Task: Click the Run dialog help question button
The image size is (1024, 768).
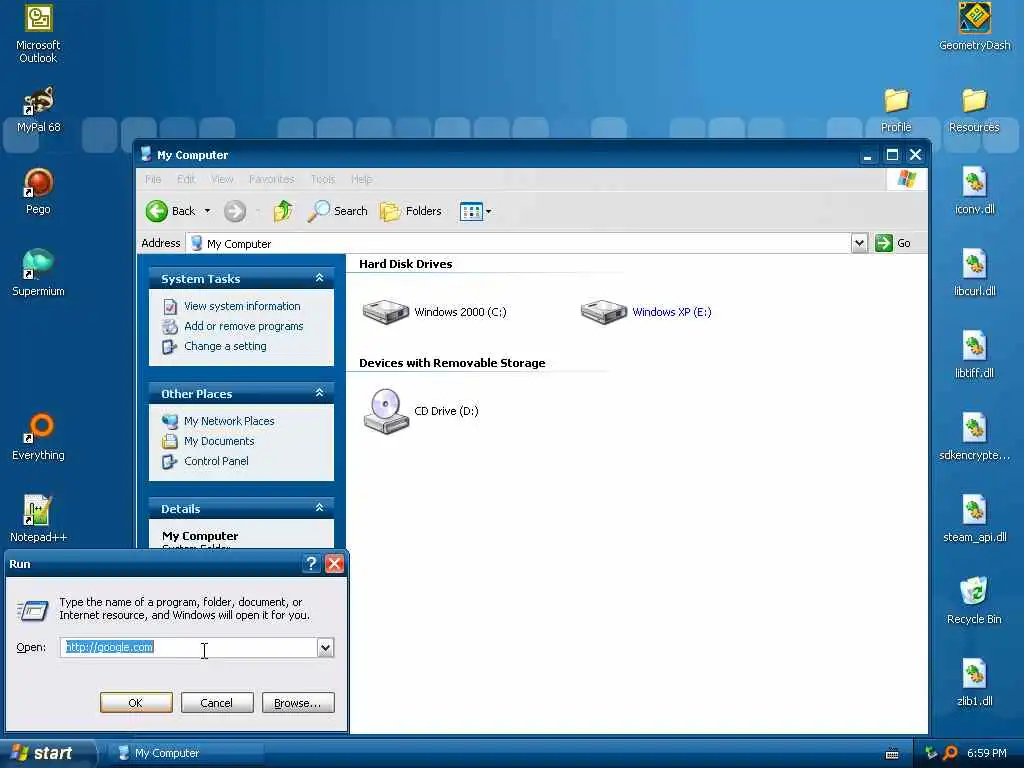Action: tap(312, 564)
